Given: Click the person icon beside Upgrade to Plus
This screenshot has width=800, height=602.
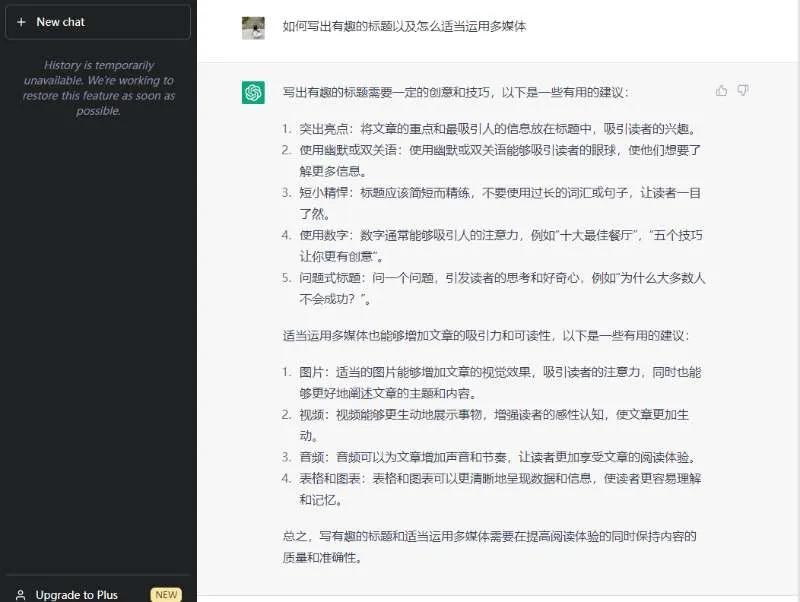Looking at the screenshot, I should tap(21, 595).
